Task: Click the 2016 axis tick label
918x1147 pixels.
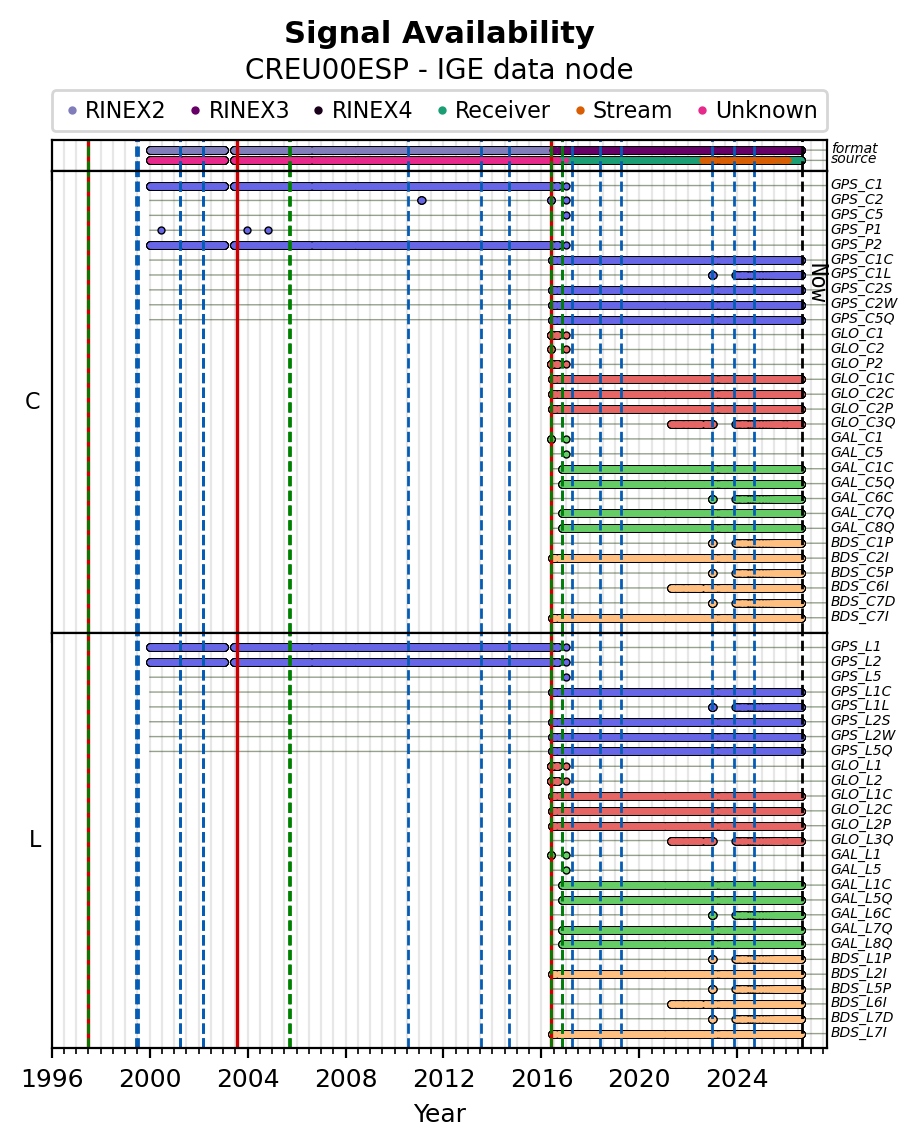Action: [x=541, y=1079]
